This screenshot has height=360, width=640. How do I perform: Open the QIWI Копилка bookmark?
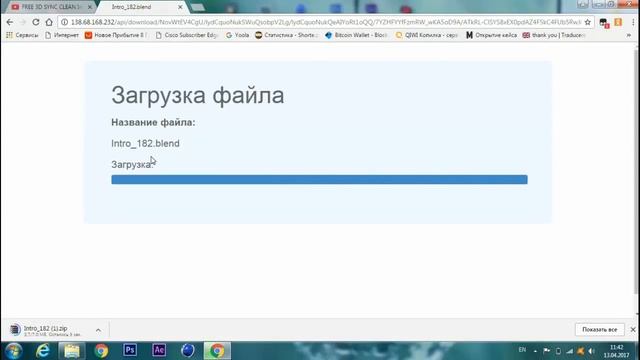click(427, 35)
